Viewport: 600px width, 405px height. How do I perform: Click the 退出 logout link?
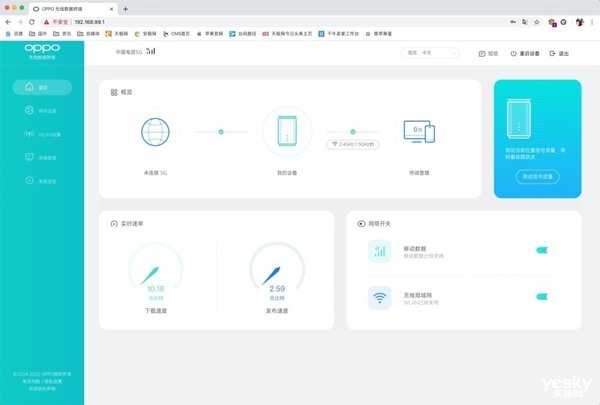[559, 53]
